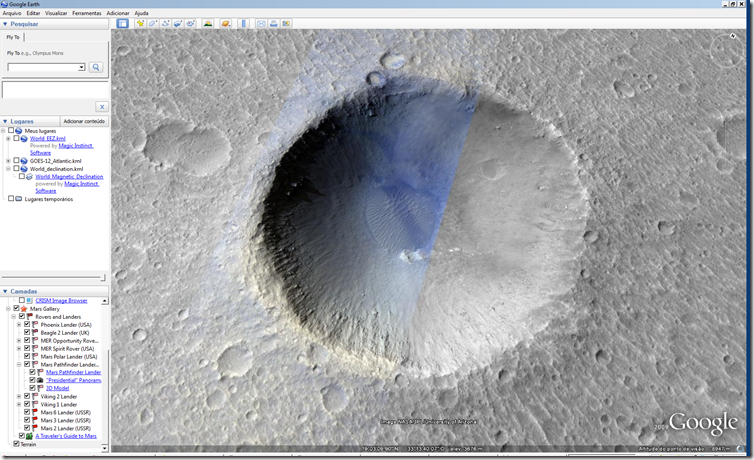
Task: Open the Fly To search dropdown arrow
Action: (81, 67)
